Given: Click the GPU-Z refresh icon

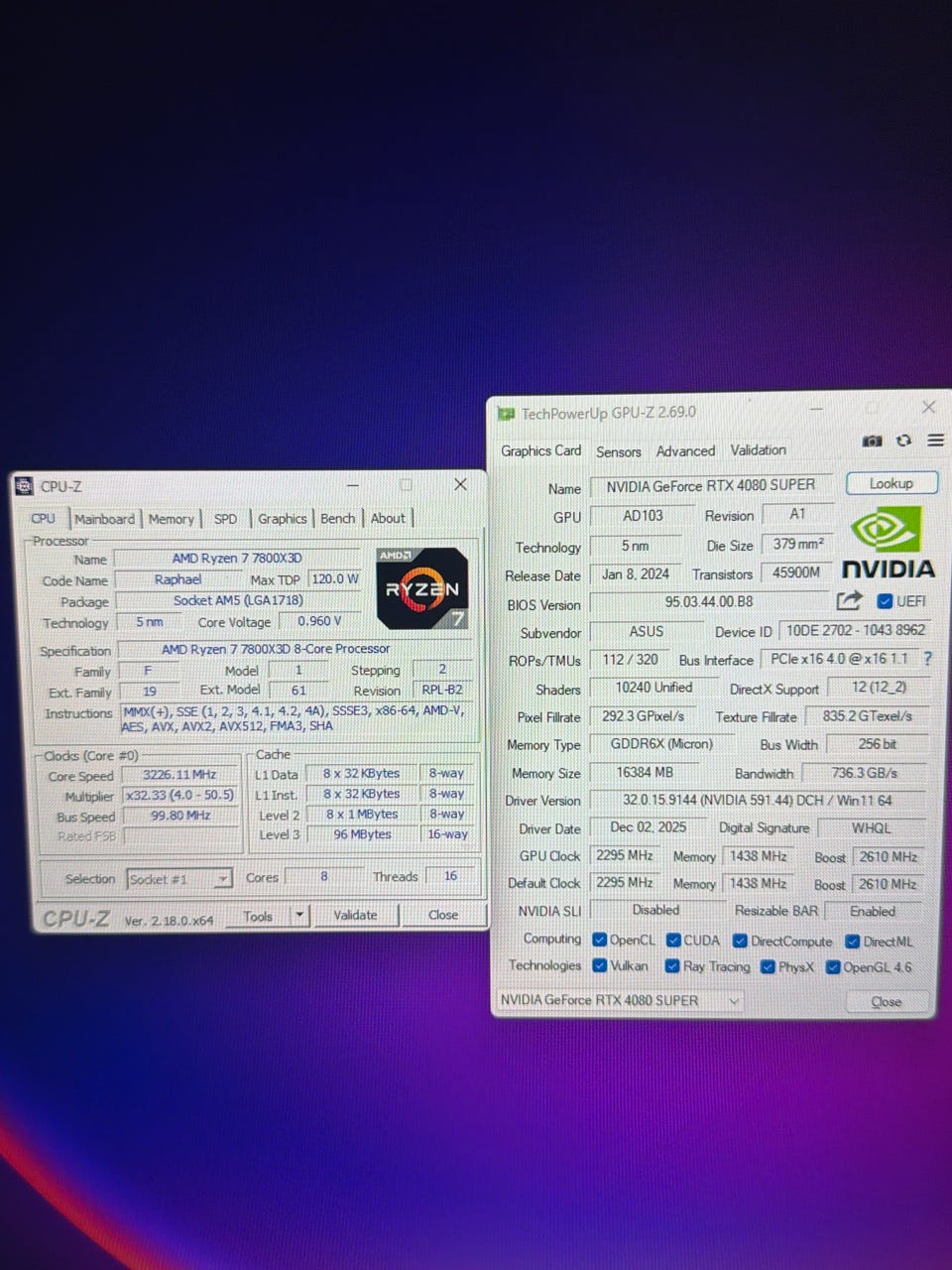Looking at the screenshot, I should point(903,441).
